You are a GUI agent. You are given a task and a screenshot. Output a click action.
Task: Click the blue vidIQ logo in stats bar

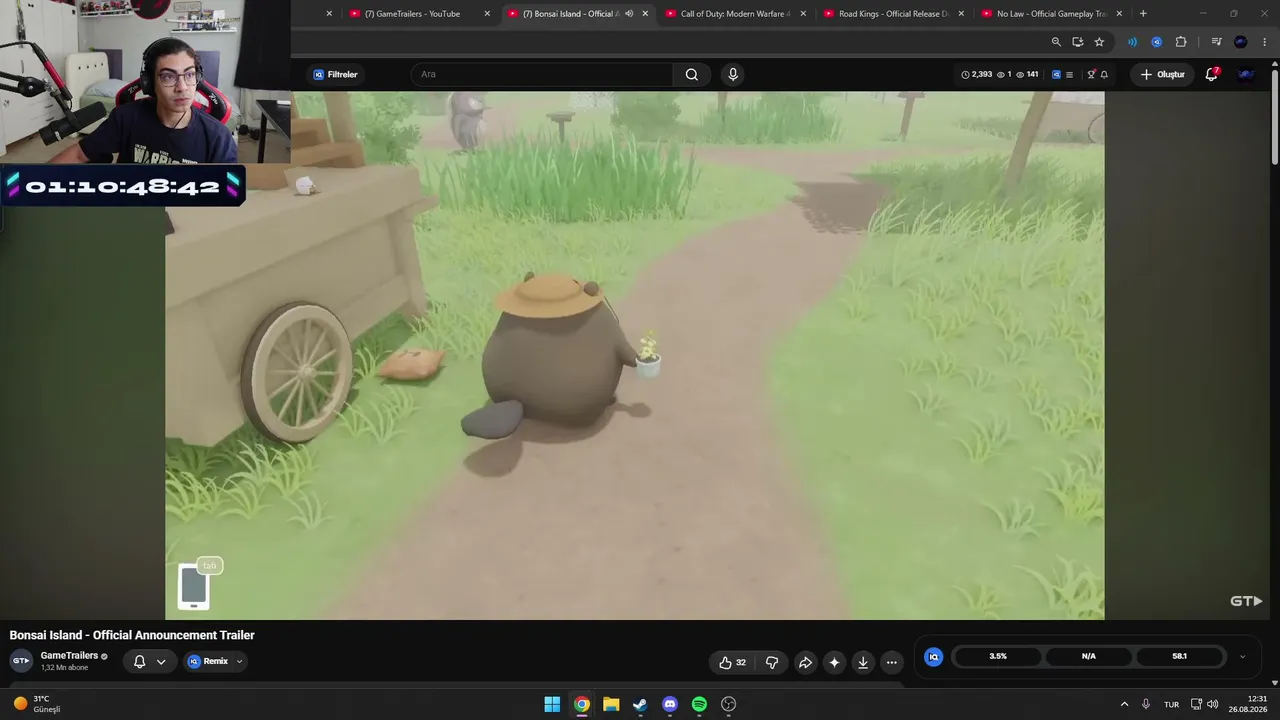(x=1056, y=74)
